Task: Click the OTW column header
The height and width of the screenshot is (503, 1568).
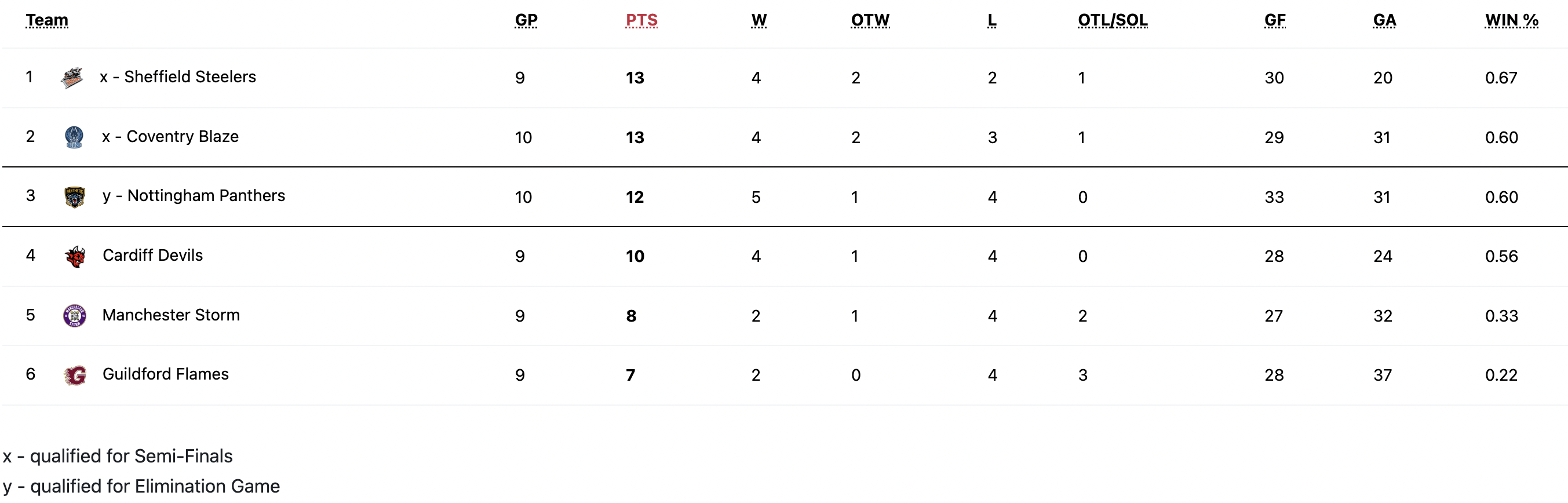Action: [869, 20]
